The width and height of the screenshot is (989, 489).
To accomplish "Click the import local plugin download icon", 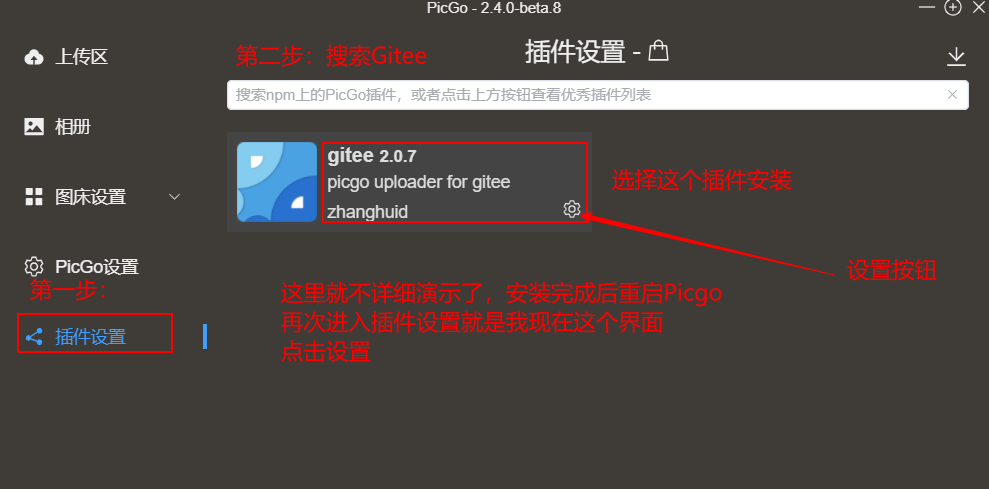I will [x=956, y=57].
